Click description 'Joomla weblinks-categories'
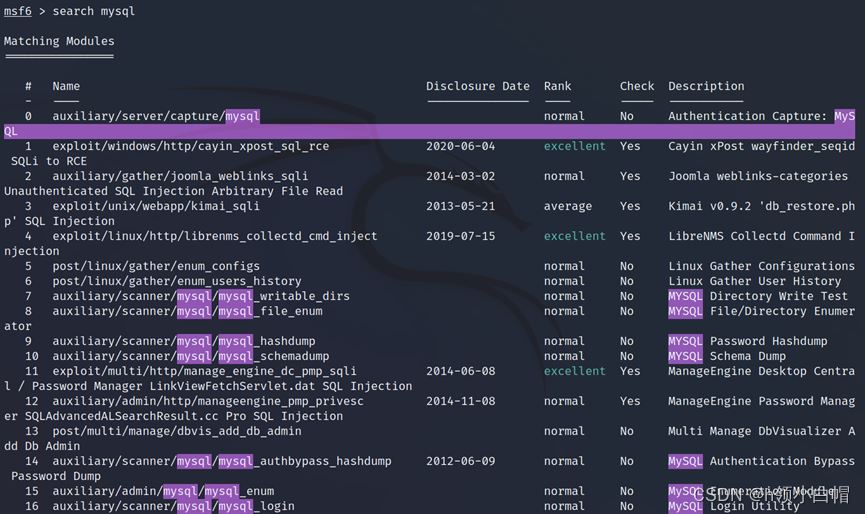This screenshot has height=514, width=865. 758,176
